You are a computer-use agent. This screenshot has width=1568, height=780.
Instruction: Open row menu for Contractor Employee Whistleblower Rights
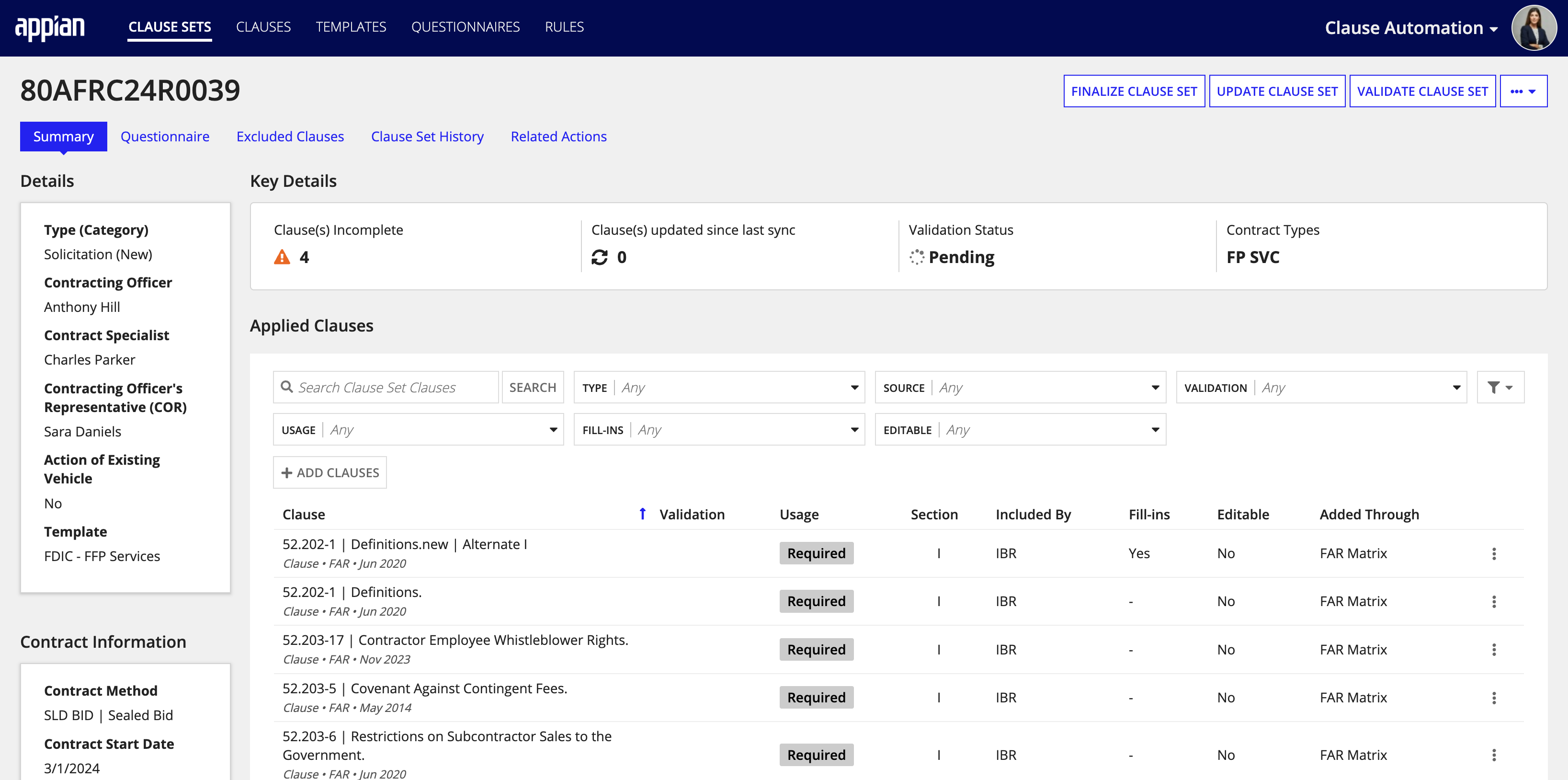[x=1494, y=650]
